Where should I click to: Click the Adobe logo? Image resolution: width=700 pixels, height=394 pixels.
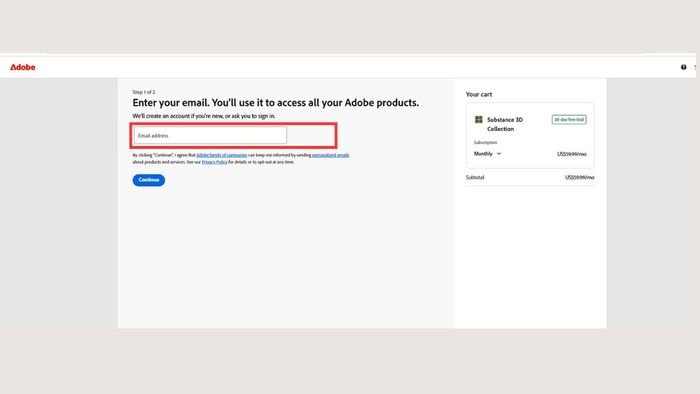coord(23,67)
